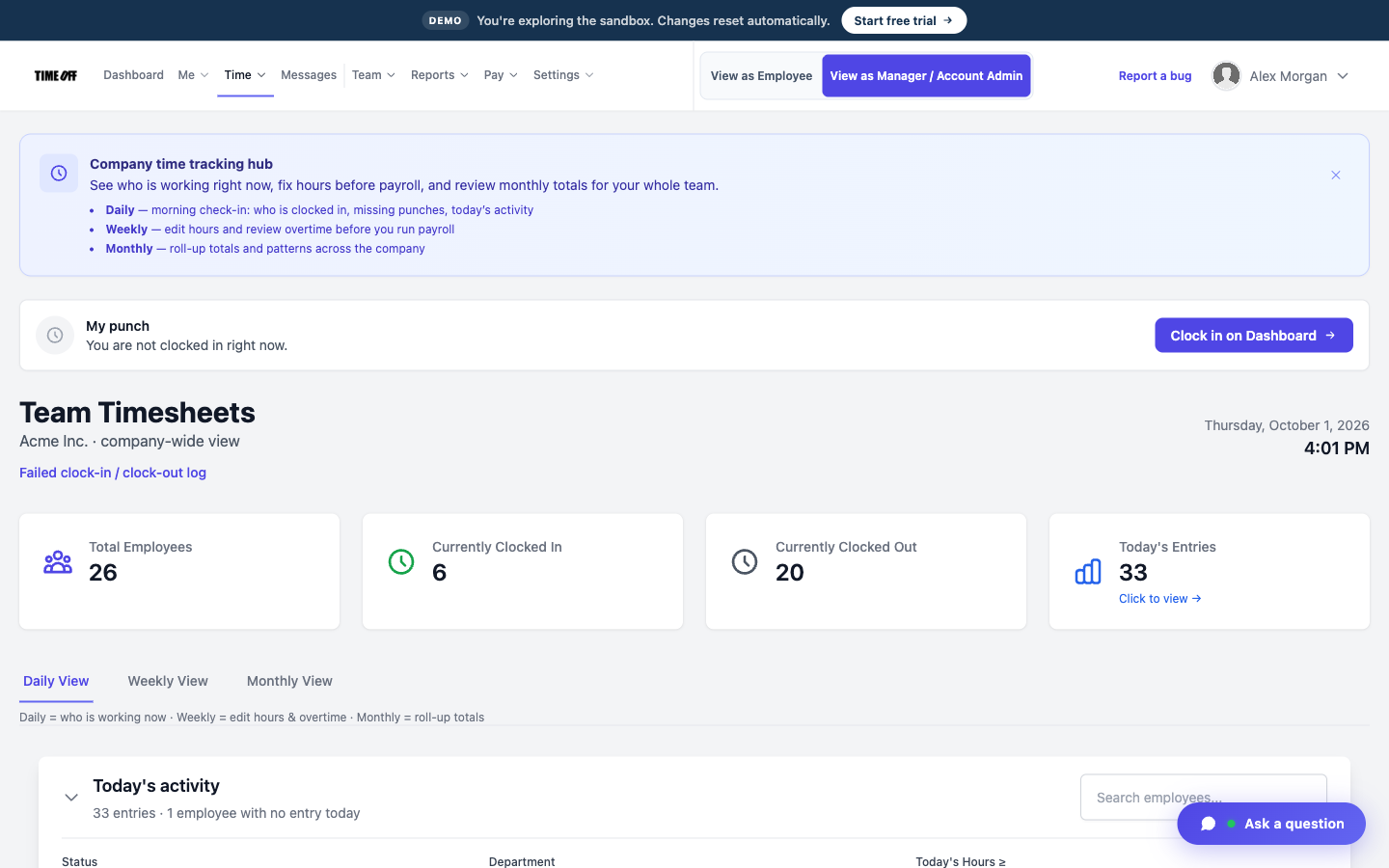Click the Department column header
The height and width of the screenshot is (868, 1389).
click(x=522, y=861)
